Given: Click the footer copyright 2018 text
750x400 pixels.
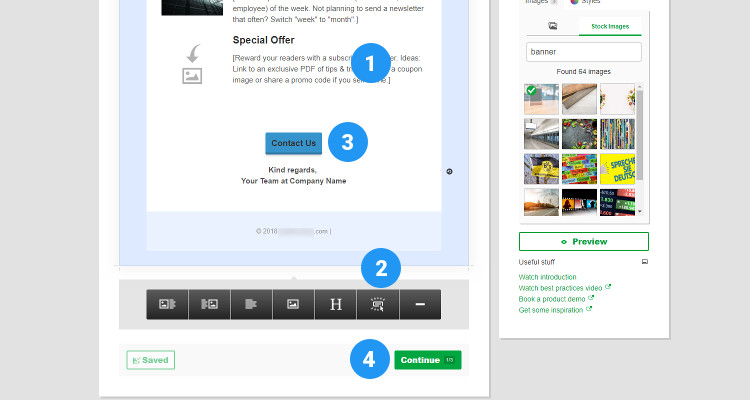Looking at the screenshot, I should pos(293,231).
